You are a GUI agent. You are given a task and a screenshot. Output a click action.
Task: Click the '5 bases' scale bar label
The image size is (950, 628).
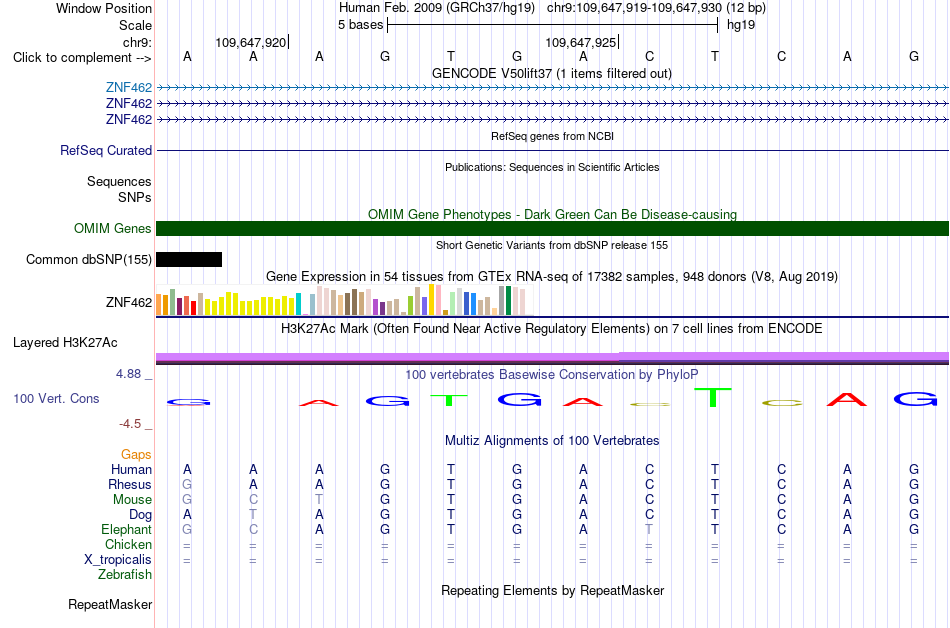pyautogui.click(x=360, y=25)
